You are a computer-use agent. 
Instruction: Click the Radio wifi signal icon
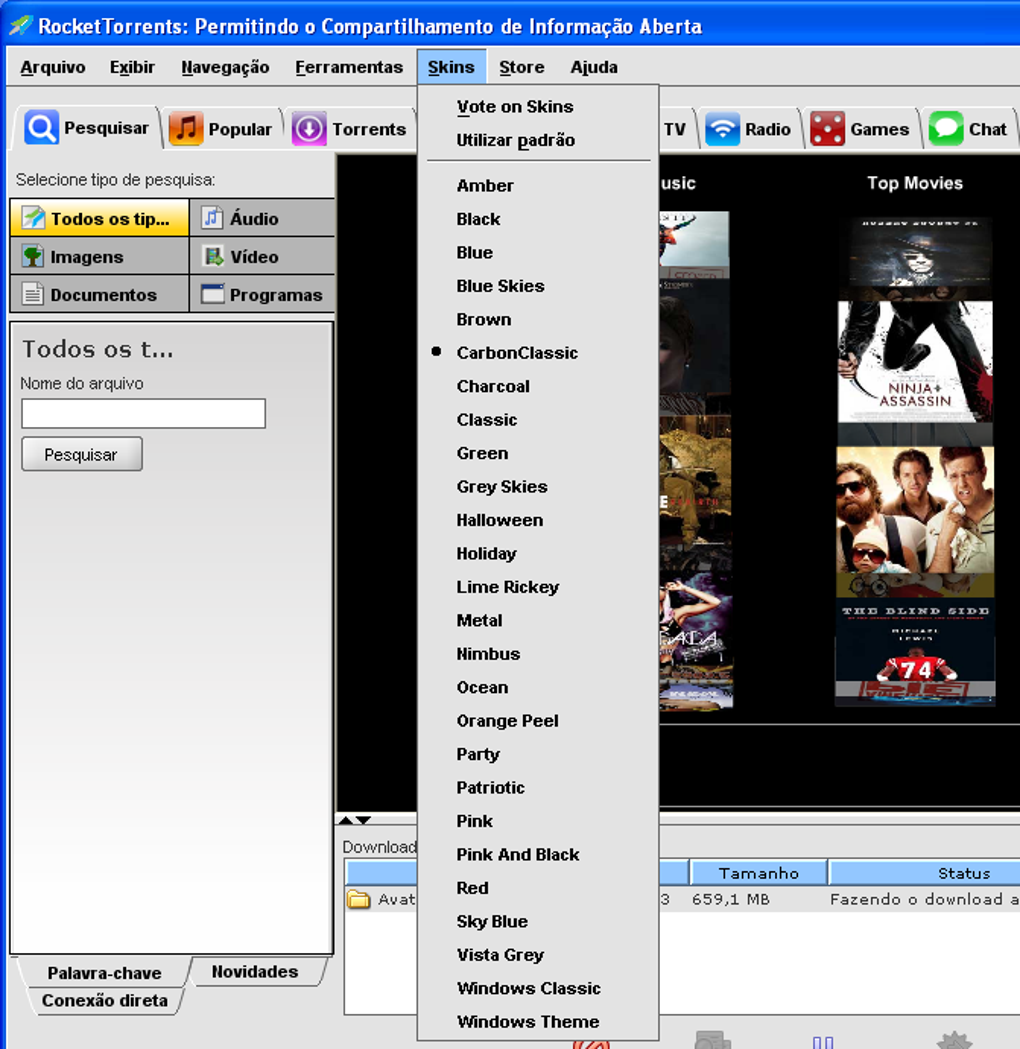722,128
